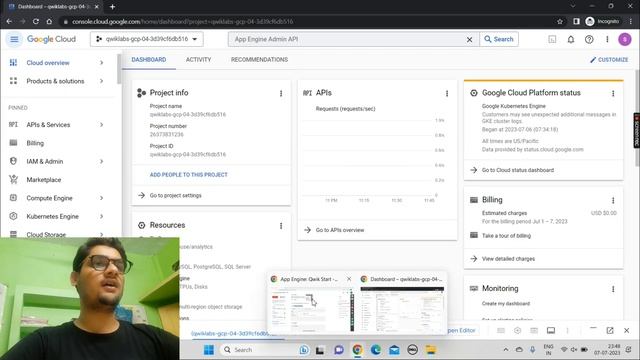640x360 pixels.
Task: Select the Dashboard window preview thumbnail
Action: click(402, 309)
